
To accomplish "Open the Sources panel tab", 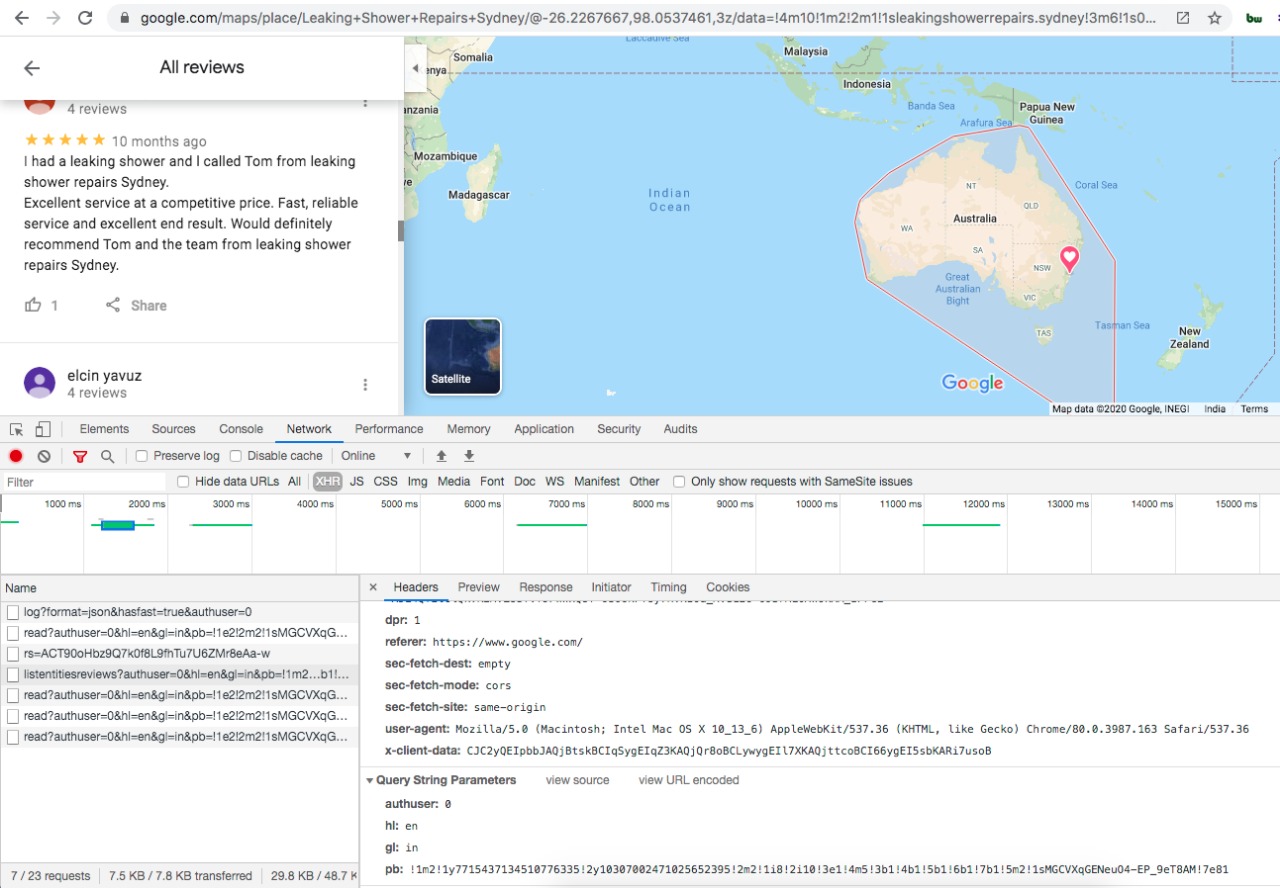I will pyautogui.click(x=173, y=429).
